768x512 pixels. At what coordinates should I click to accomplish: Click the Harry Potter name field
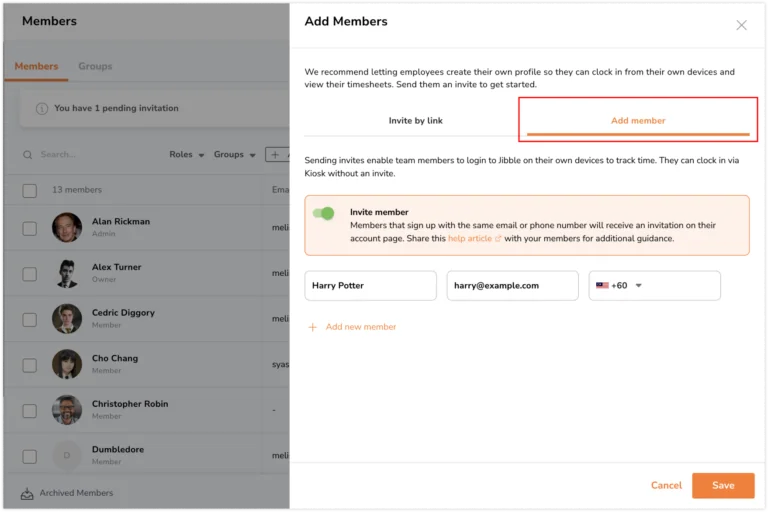pyautogui.click(x=370, y=285)
